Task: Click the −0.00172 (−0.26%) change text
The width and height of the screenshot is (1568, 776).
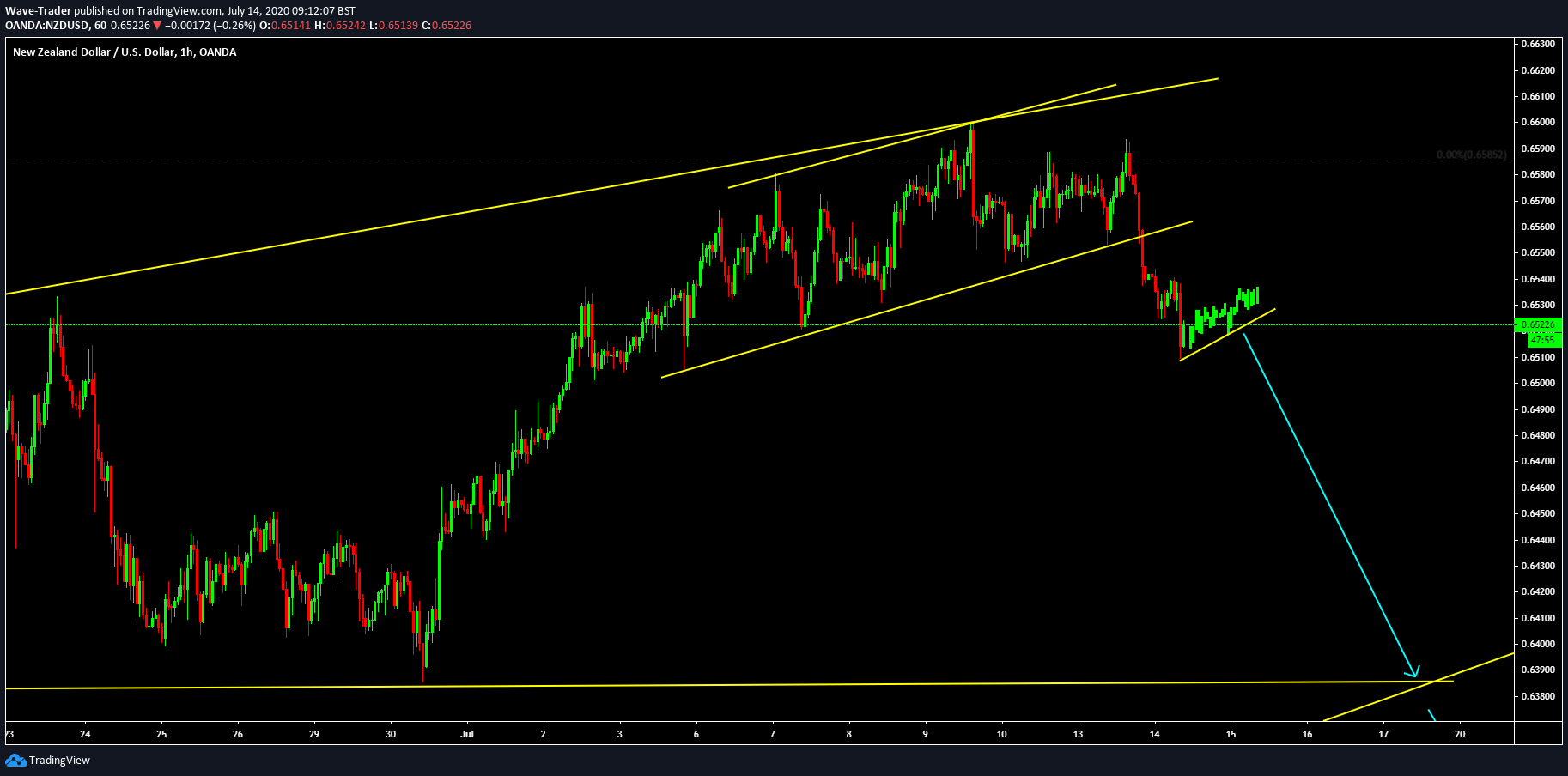Action: [210, 26]
